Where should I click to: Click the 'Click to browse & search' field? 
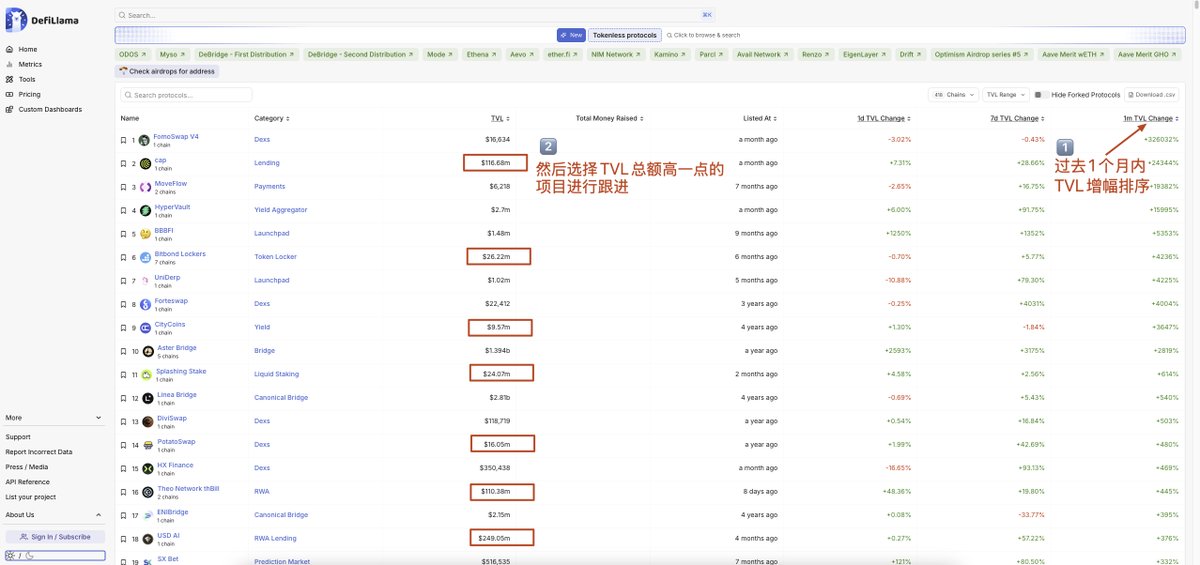703,35
